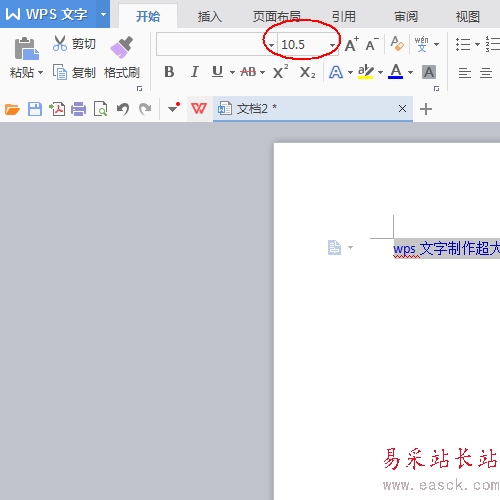Select the Format Painter brush
Screen dimensions: 500x500
click(121, 47)
